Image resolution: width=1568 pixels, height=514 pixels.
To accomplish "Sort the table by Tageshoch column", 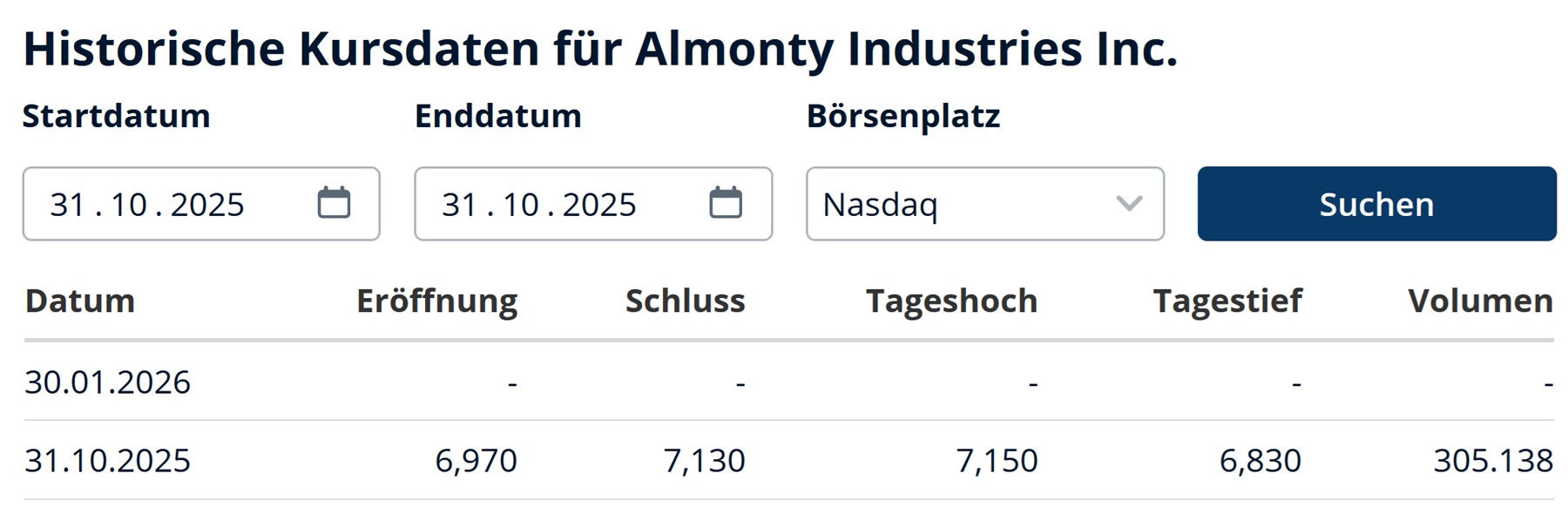I will (x=952, y=301).
